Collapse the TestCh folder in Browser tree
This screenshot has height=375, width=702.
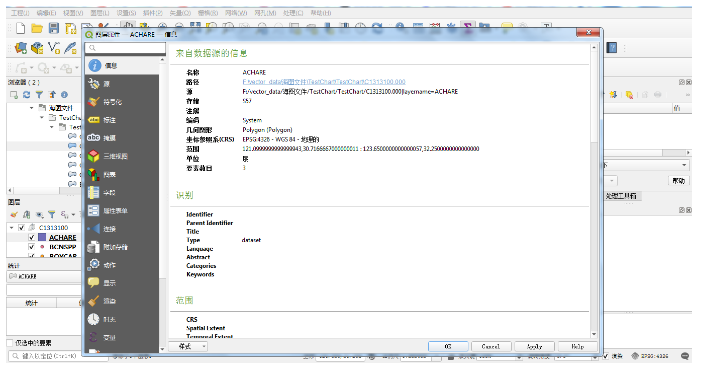(x=42, y=117)
